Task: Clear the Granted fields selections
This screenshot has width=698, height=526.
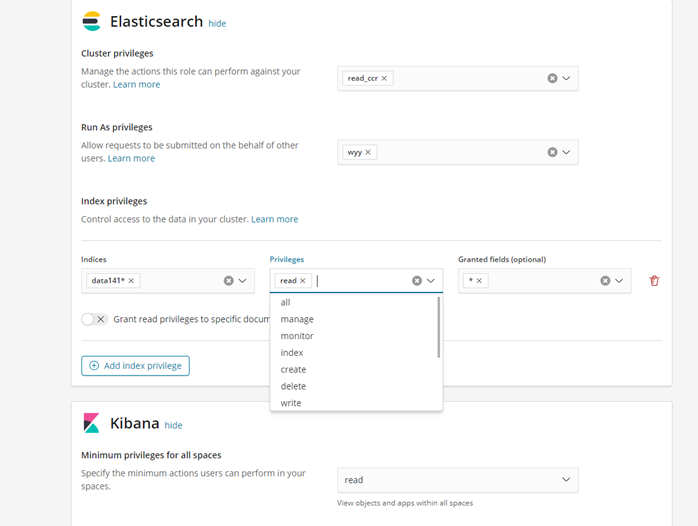Action: coord(605,280)
